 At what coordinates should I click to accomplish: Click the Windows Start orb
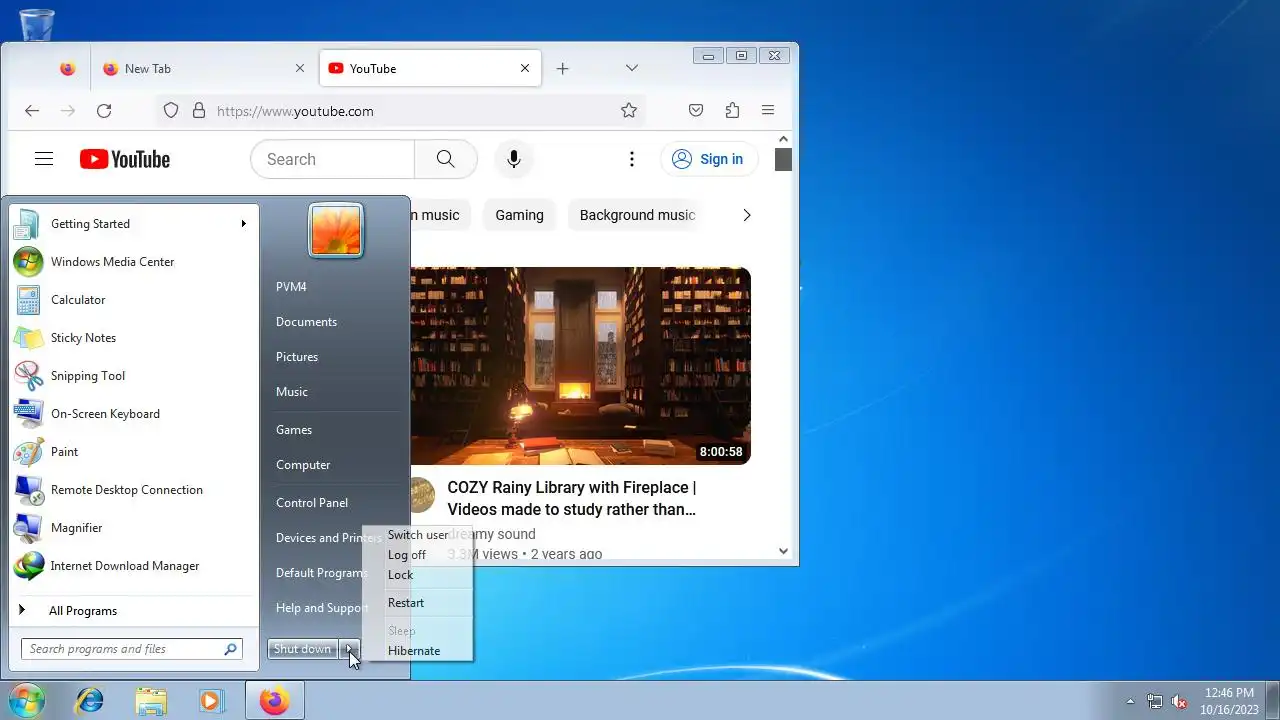(x=26, y=701)
